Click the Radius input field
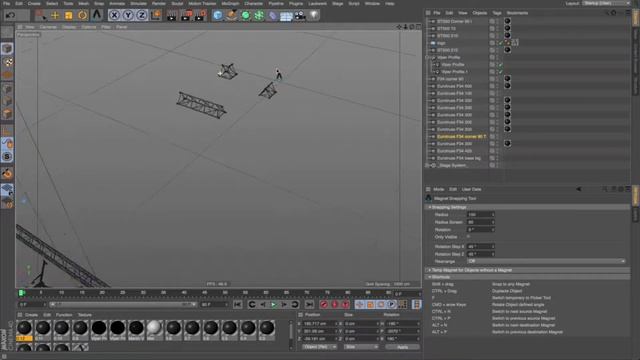The width and height of the screenshot is (640, 360). click(480, 214)
